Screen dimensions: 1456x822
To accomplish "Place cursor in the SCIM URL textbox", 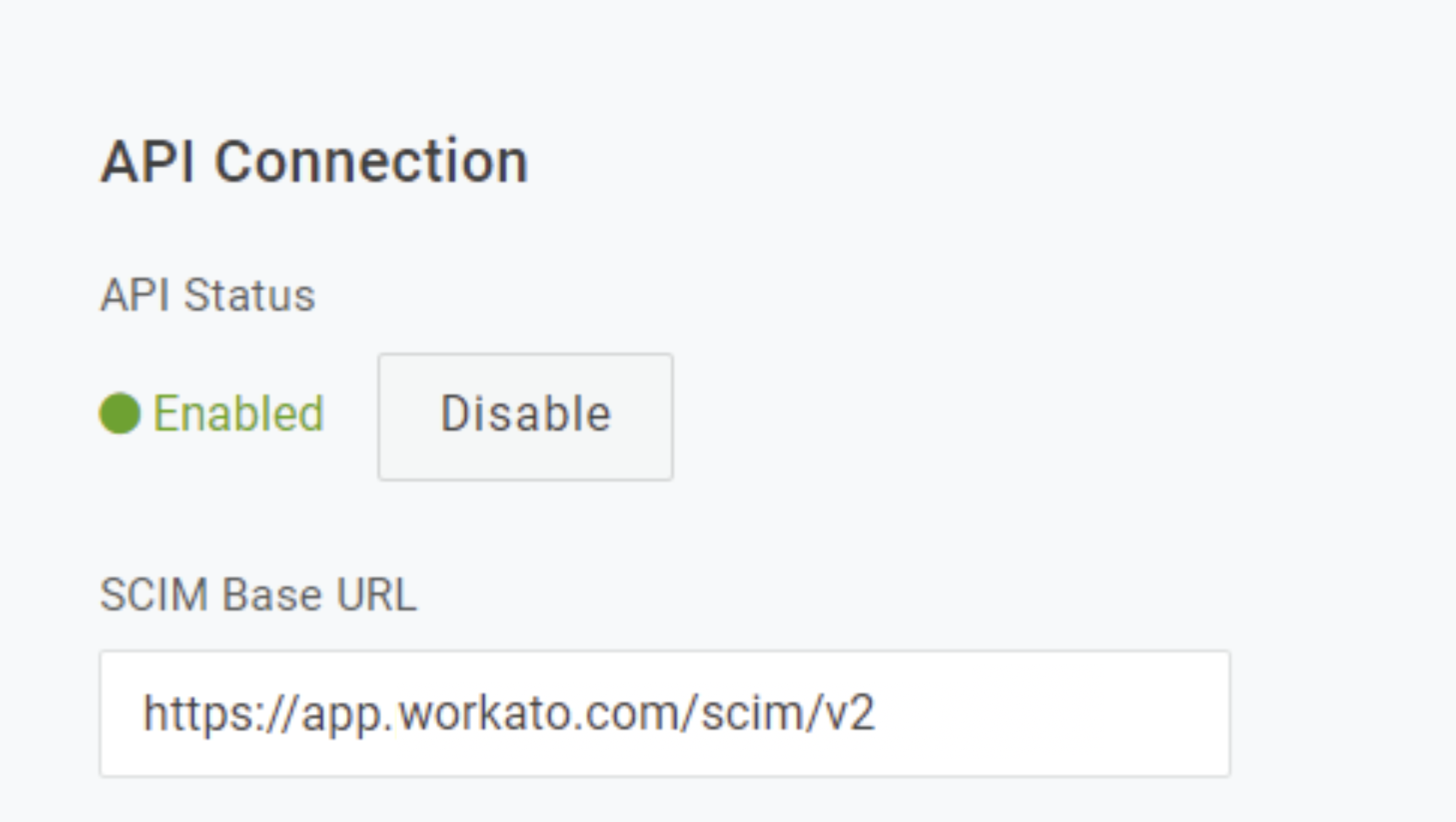I will click(x=665, y=713).
